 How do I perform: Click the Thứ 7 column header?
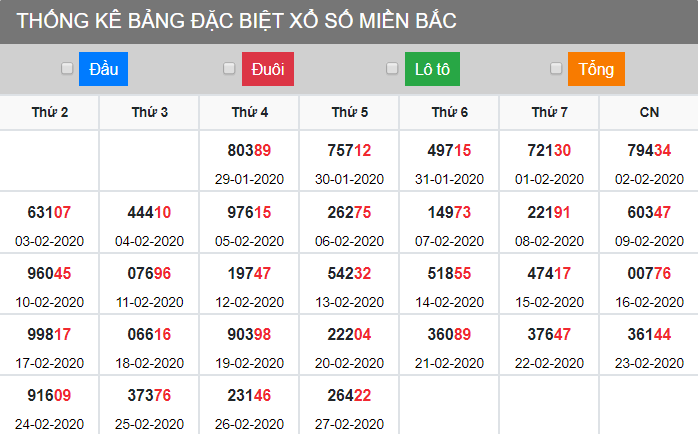550,112
